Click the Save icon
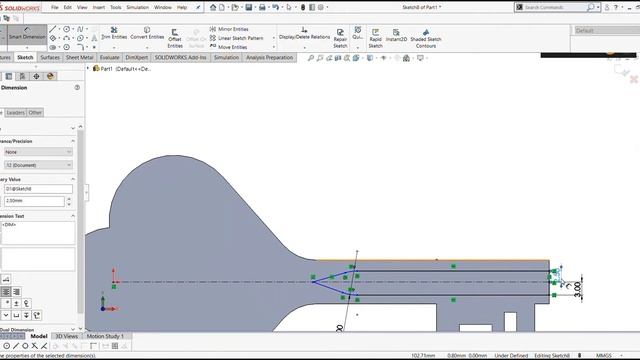The width and height of the screenshot is (640, 360). click(249, 7)
